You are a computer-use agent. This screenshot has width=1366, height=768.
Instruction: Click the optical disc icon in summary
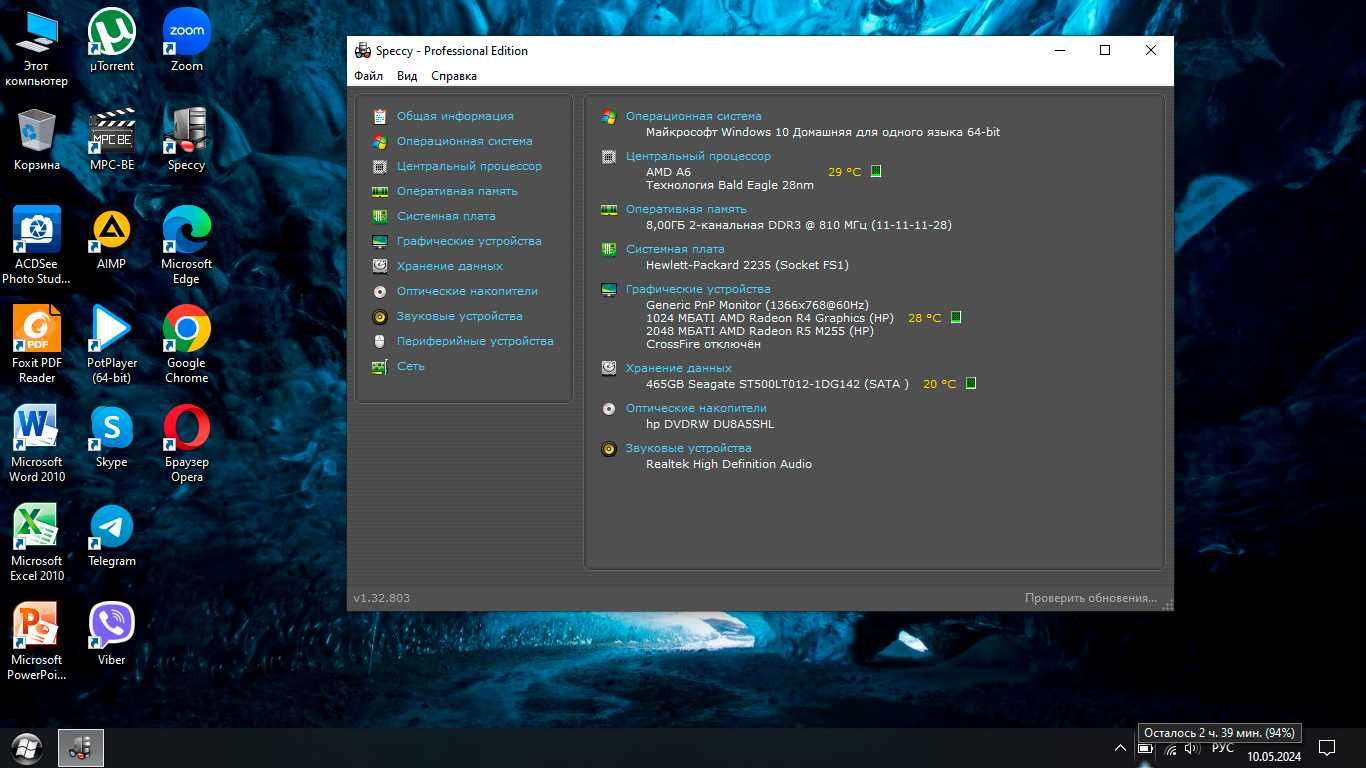608,408
